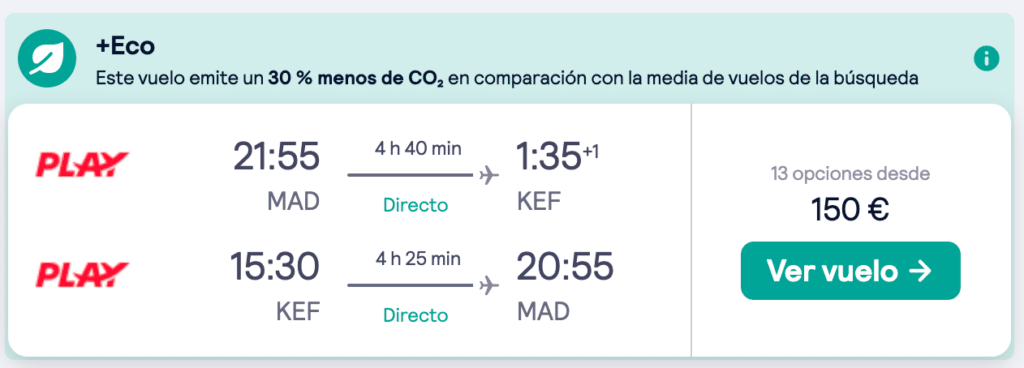Click the +1 next-day indicator
The width and height of the screenshot is (1024, 368).
point(590,151)
